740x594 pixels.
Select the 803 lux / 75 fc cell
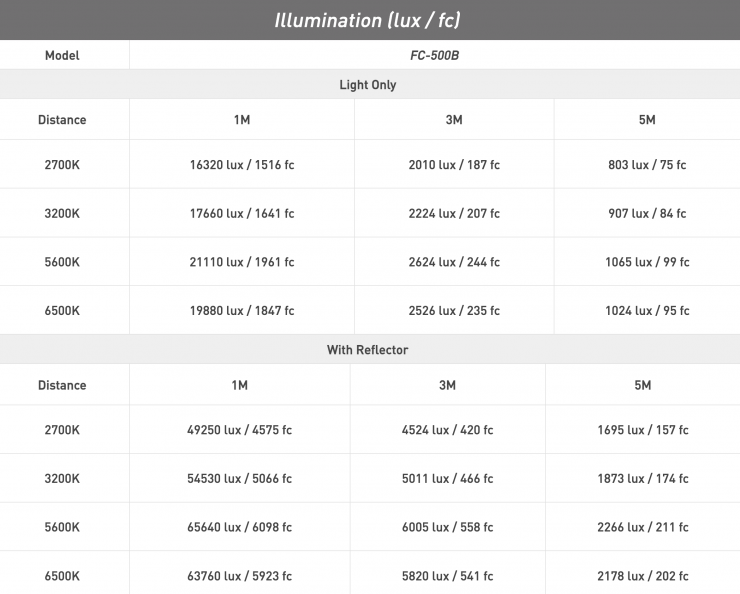647,164
